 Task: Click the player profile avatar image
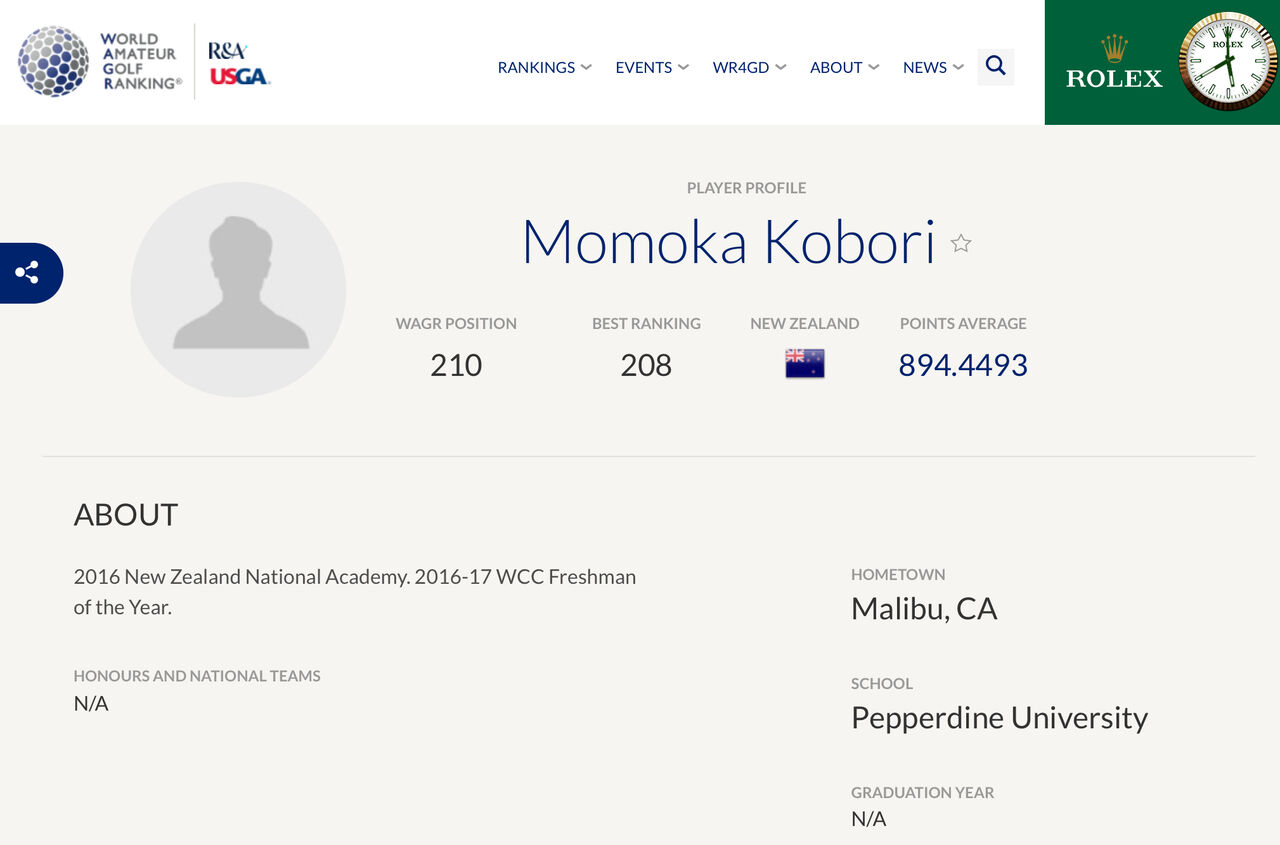[x=239, y=289]
